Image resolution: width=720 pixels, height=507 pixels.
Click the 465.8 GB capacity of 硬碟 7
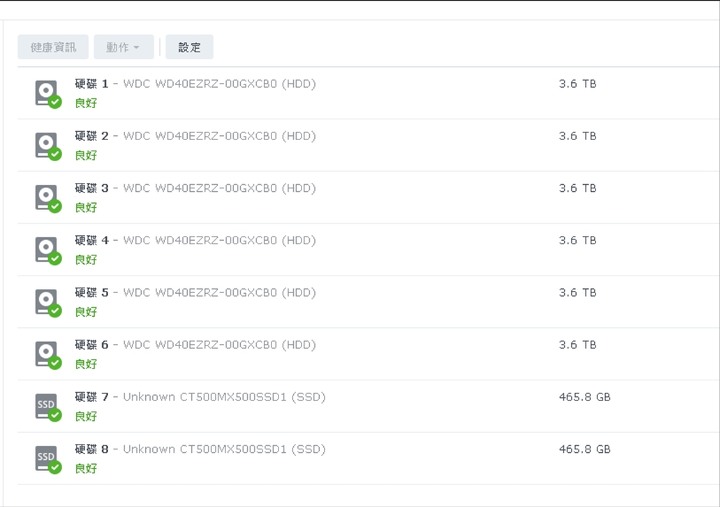tap(585, 397)
